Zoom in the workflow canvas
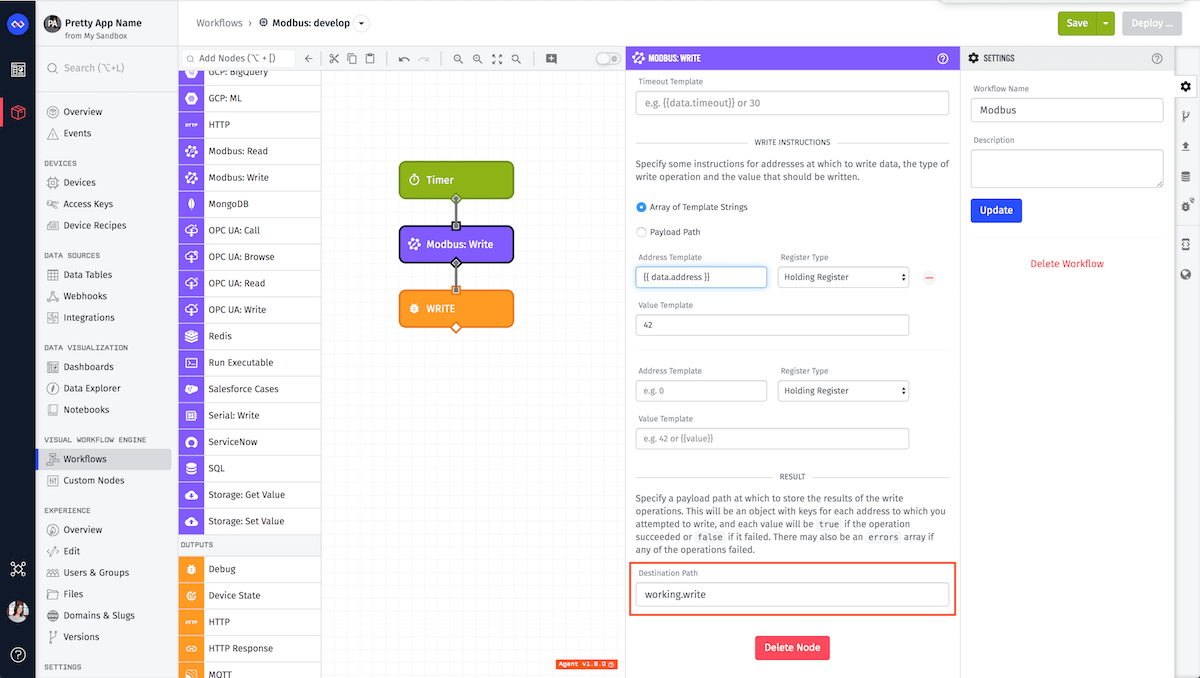The width and height of the screenshot is (1200, 678). tap(477, 59)
